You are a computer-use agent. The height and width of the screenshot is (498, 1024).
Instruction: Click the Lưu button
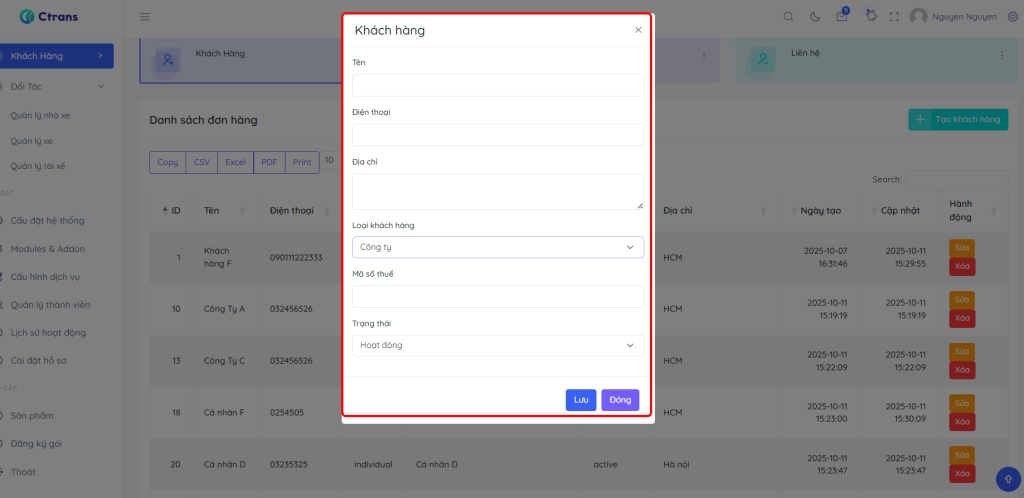[580, 400]
